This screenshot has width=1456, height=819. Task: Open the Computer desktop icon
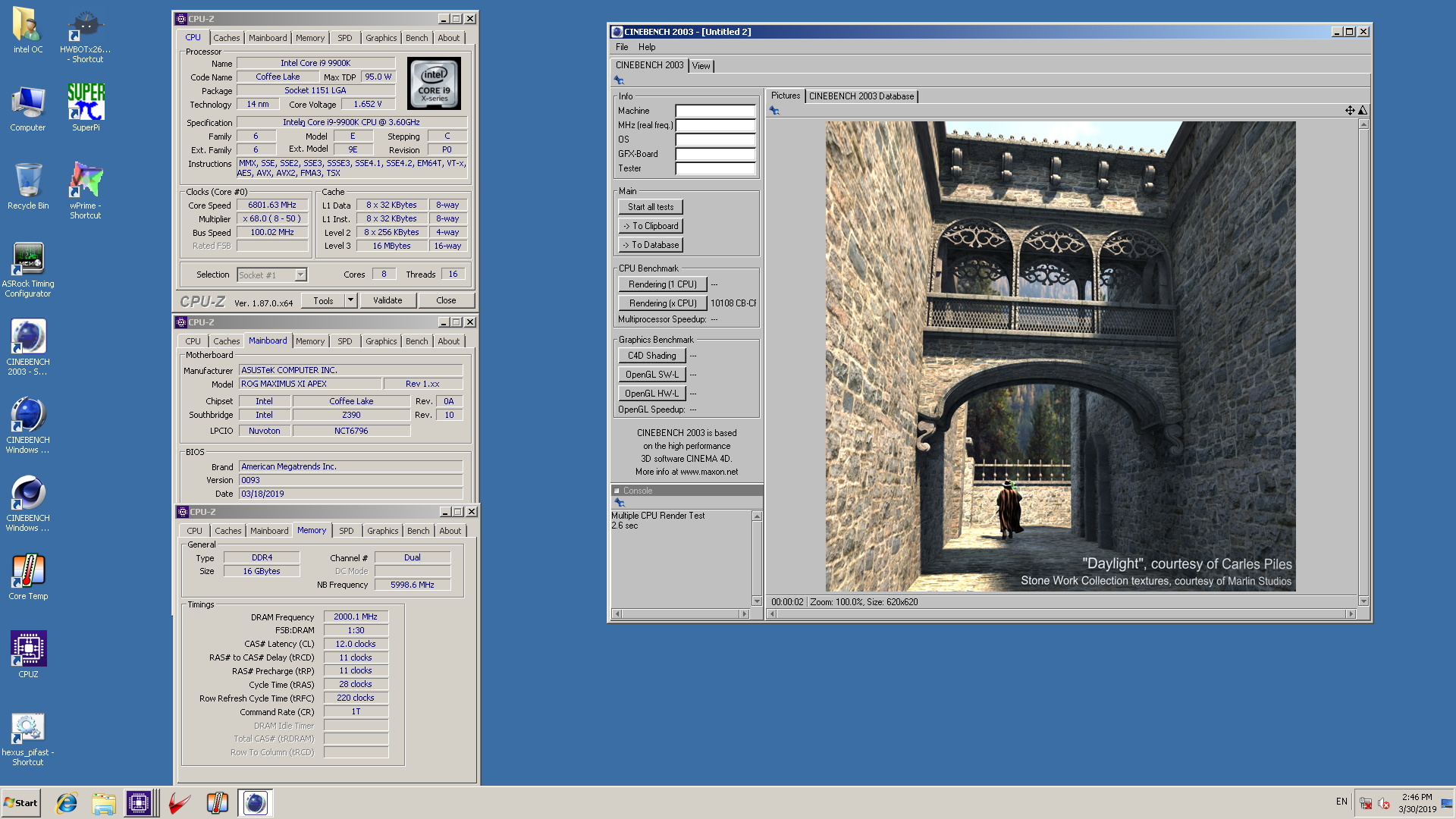pos(28,108)
